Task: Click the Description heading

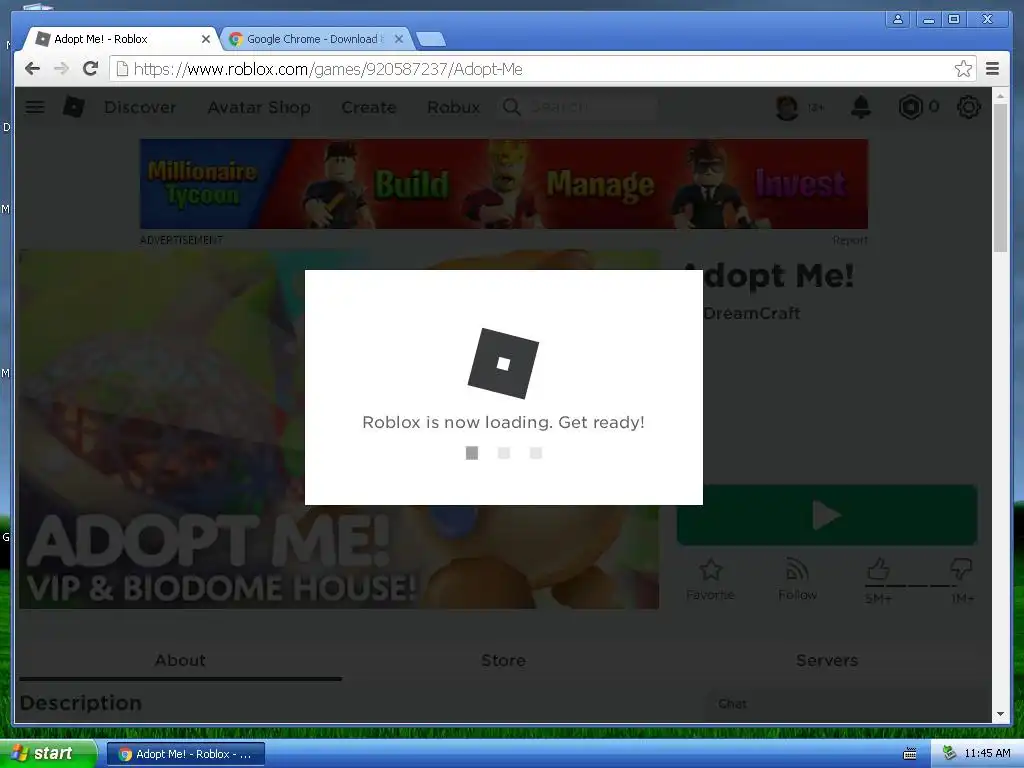Action: tap(81, 703)
